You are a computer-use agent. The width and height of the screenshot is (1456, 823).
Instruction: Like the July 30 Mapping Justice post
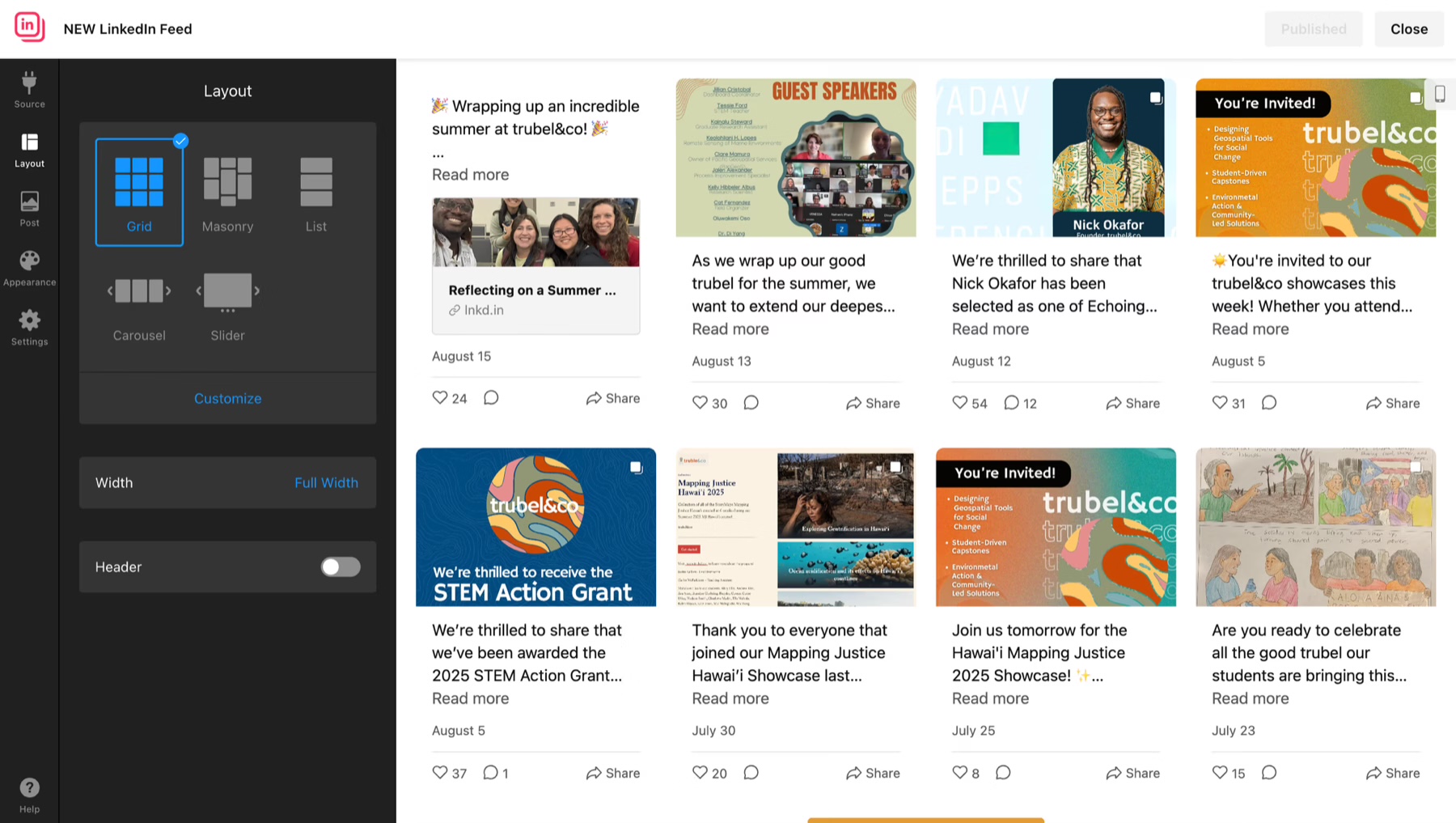coord(700,772)
